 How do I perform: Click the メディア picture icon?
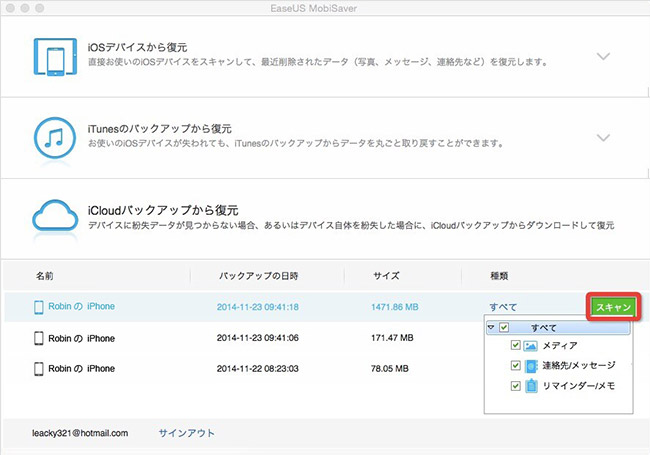(x=531, y=346)
